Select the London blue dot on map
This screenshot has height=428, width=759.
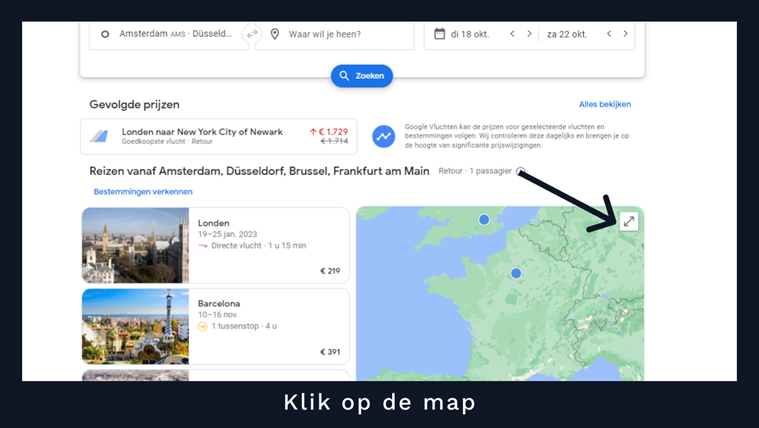coord(484,219)
